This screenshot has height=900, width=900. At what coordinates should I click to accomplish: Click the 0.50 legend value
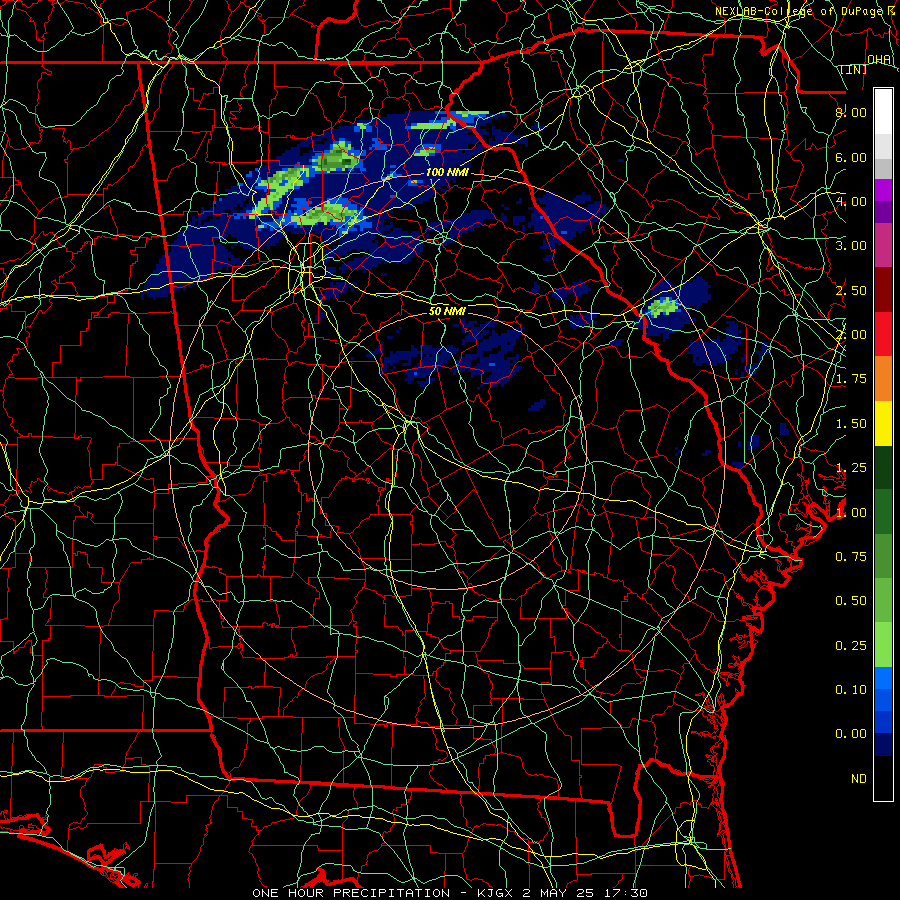tap(851, 600)
